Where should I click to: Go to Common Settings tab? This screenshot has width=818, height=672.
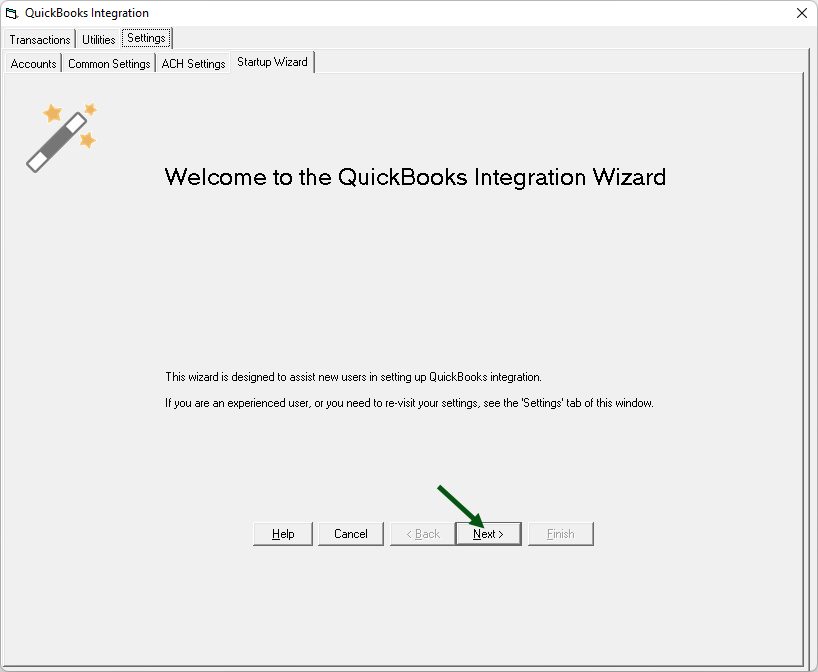point(109,64)
